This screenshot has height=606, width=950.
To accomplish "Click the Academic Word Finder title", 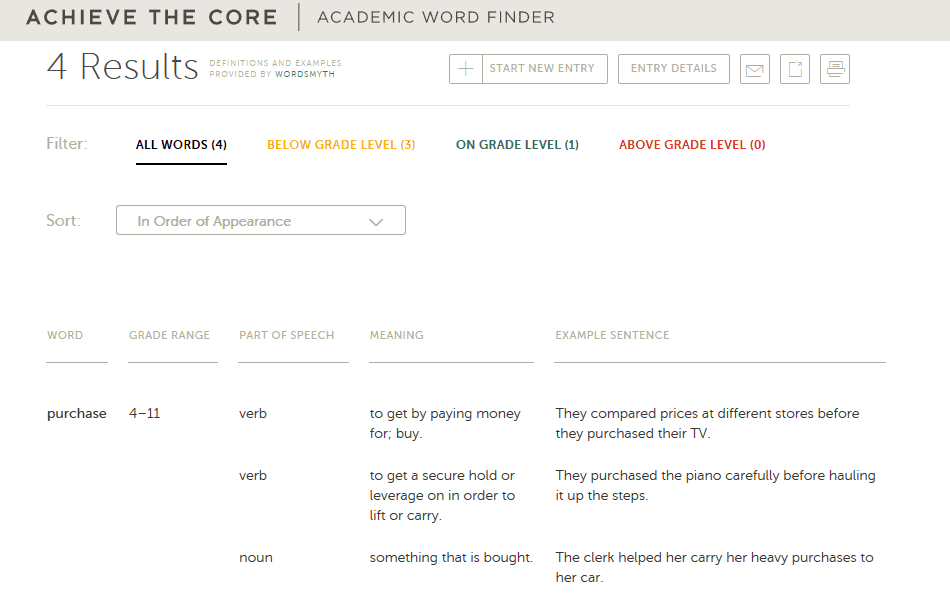I will (436, 18).
